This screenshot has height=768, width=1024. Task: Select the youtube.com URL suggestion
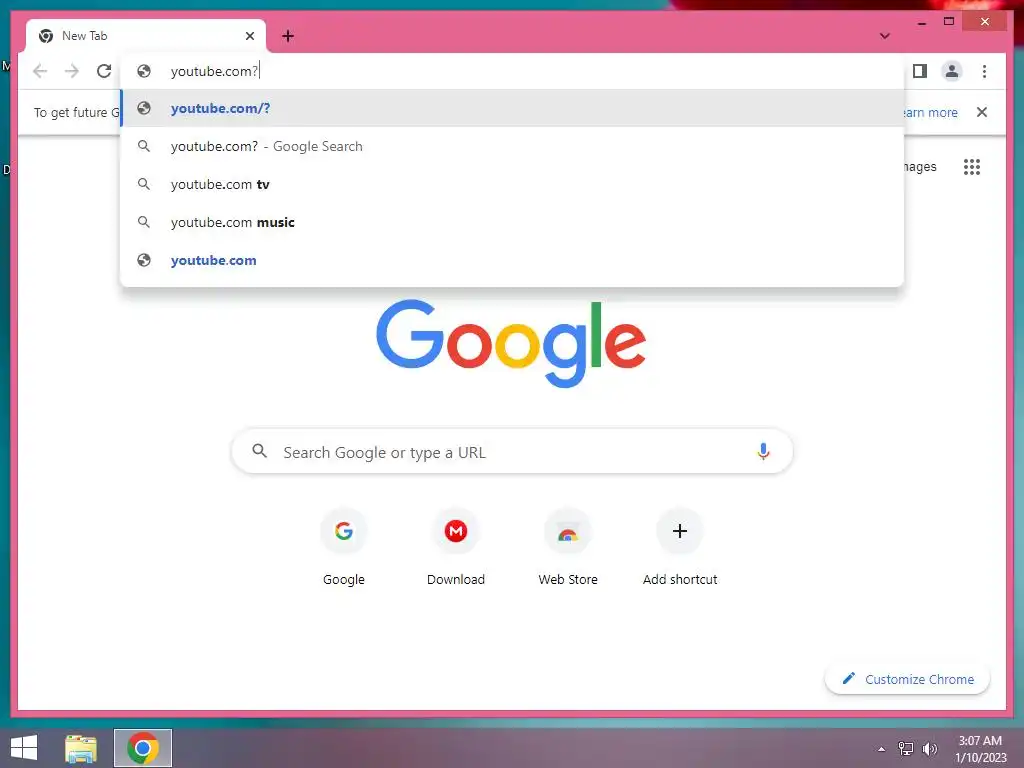[512, 260]
